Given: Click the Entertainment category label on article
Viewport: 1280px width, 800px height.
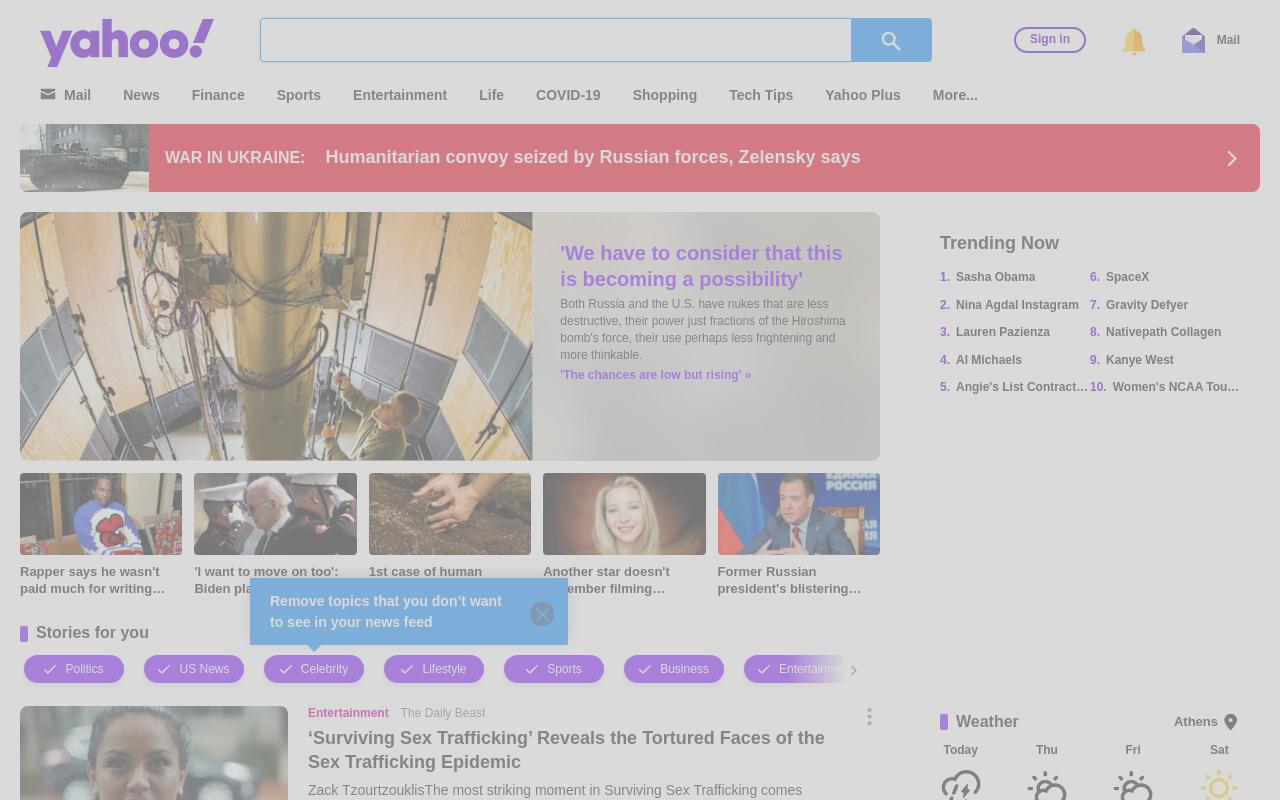Looking at the screenshot, I should tap(348, 713).
